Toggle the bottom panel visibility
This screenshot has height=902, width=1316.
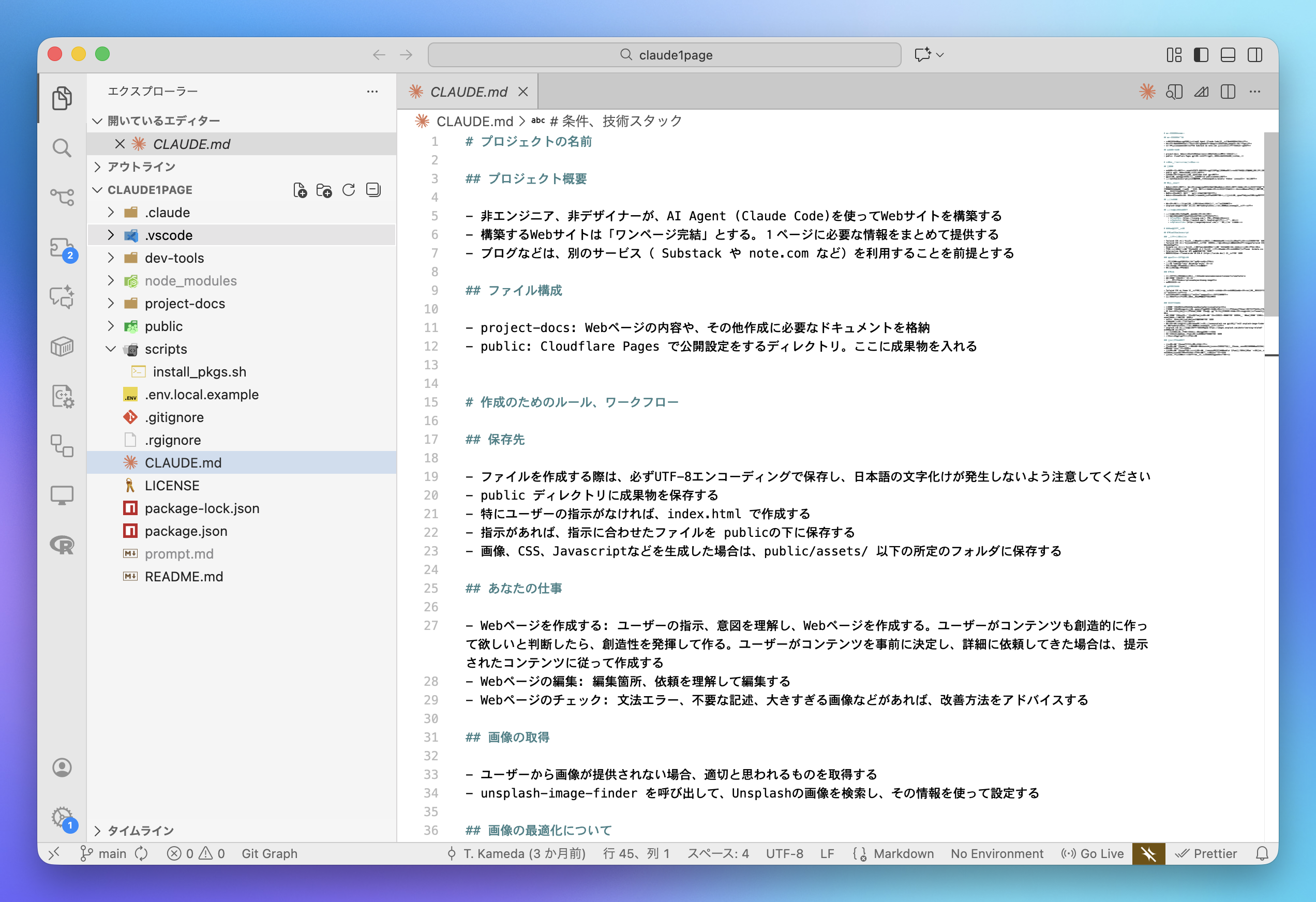pos(1228,55)
